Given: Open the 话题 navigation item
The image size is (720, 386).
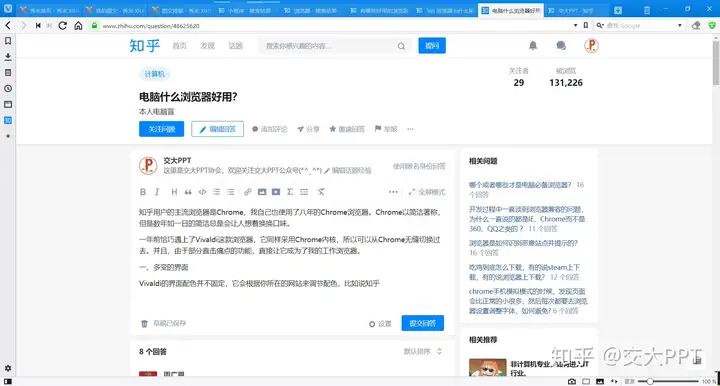Looking at the screenshot, I should click(x=236, y=46).
